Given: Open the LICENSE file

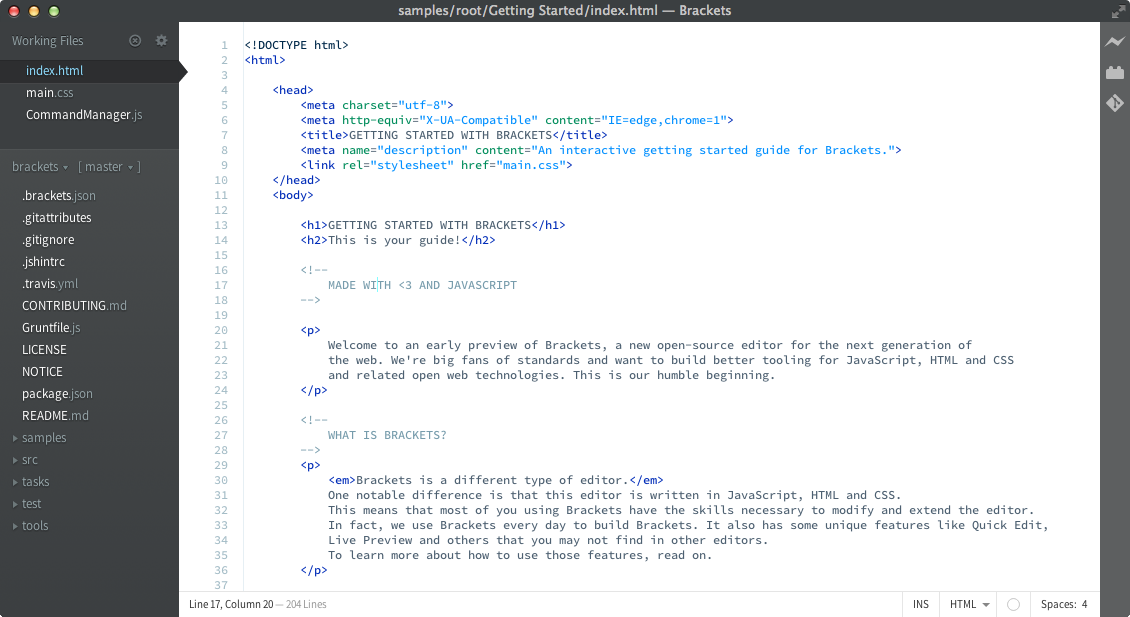Looking at the screenshot, I should 44,350.
